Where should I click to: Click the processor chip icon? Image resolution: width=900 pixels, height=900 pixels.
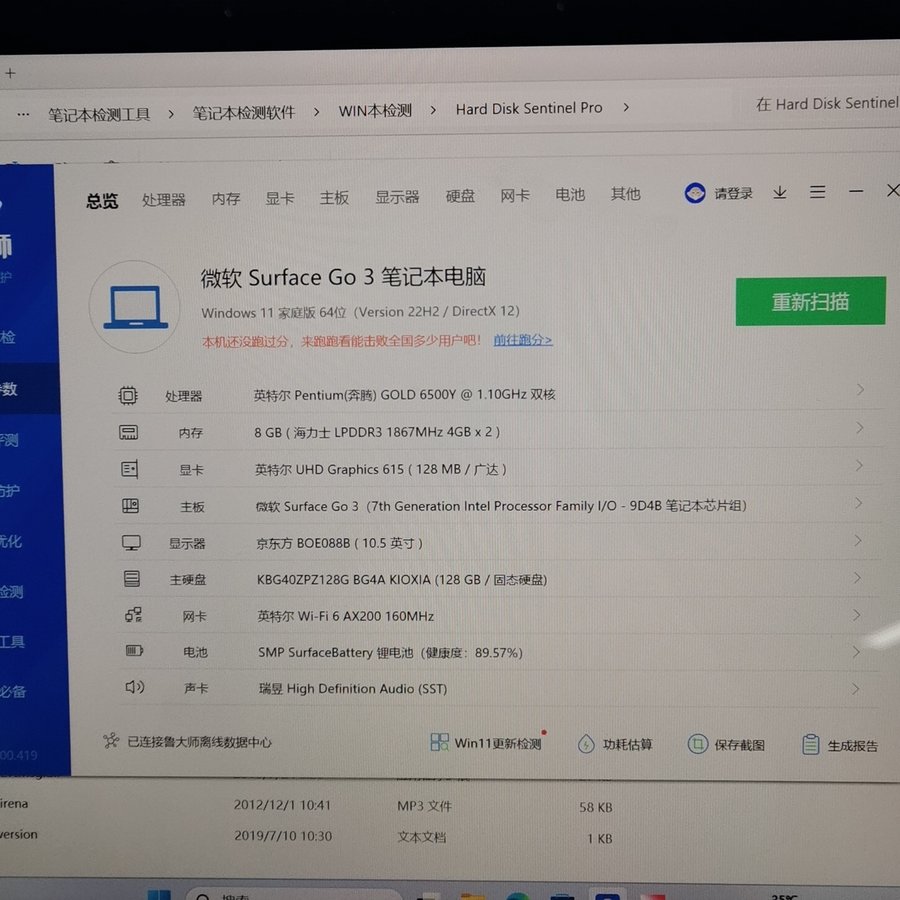(128, 395)
